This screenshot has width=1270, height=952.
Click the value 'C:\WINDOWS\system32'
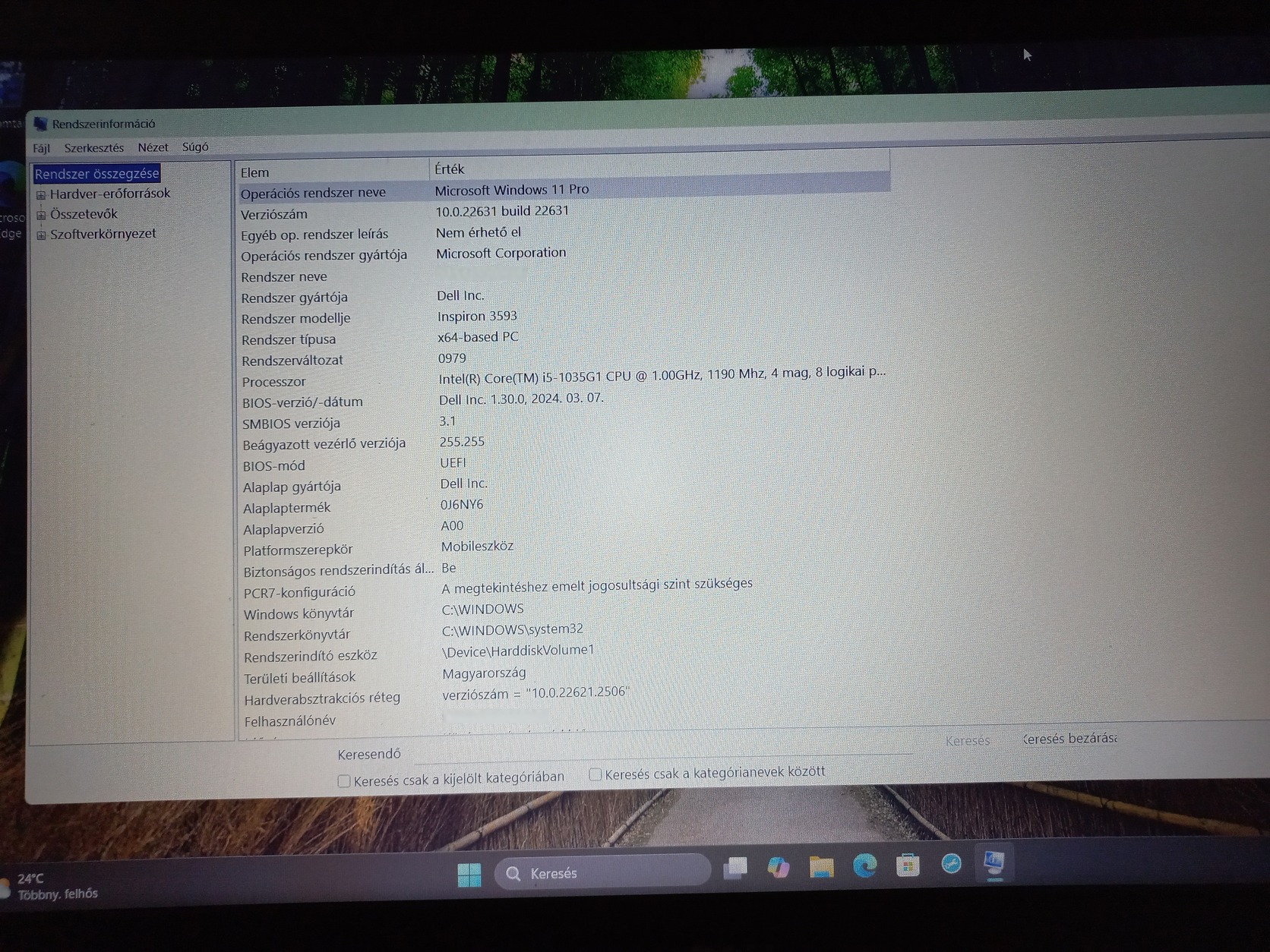tap(513, 629)
